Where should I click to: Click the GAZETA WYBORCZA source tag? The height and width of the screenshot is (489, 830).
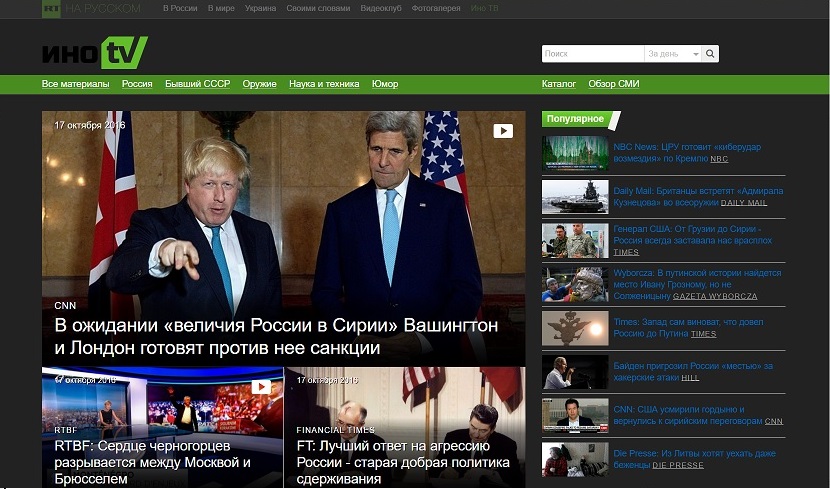click(715, 296)
